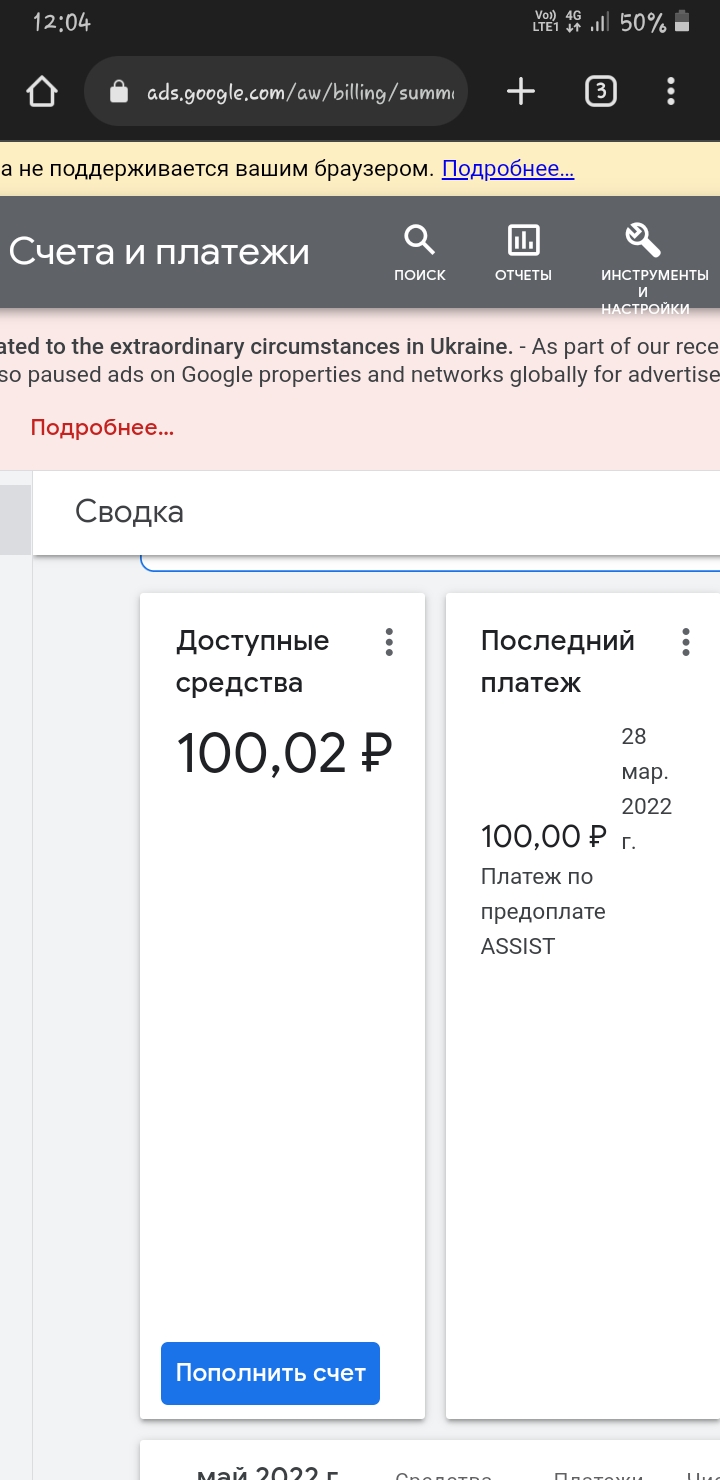
Task: Click the май 2022 г. month label
Action: point(268,1472)
